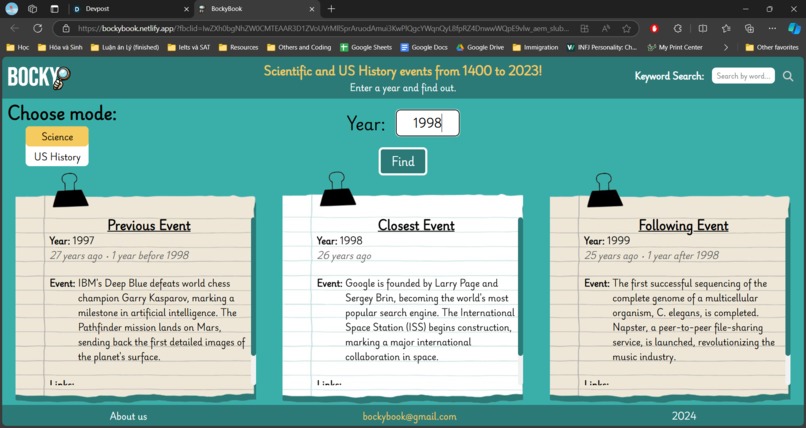Open the INFJ Personality bookmark
This screenshot has height=428, width=806.
point(601,47)
